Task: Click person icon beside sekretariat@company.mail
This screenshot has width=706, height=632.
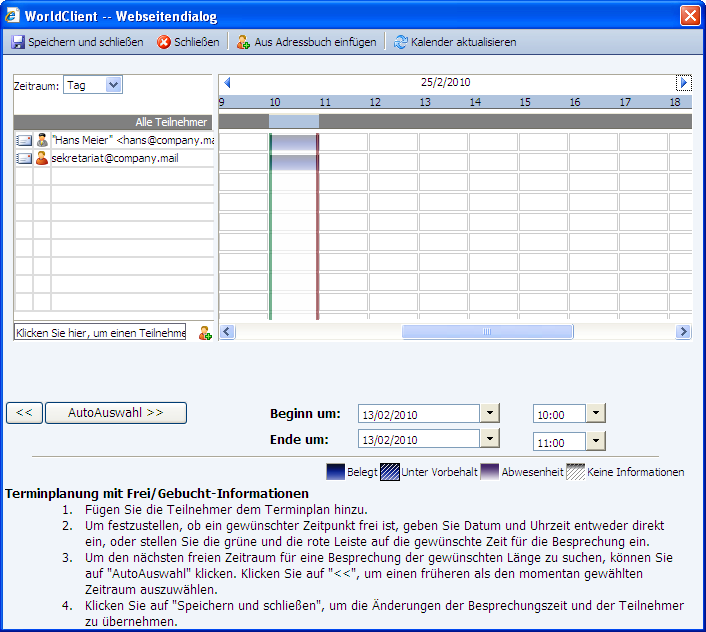Action: click(x=42, y=158)
